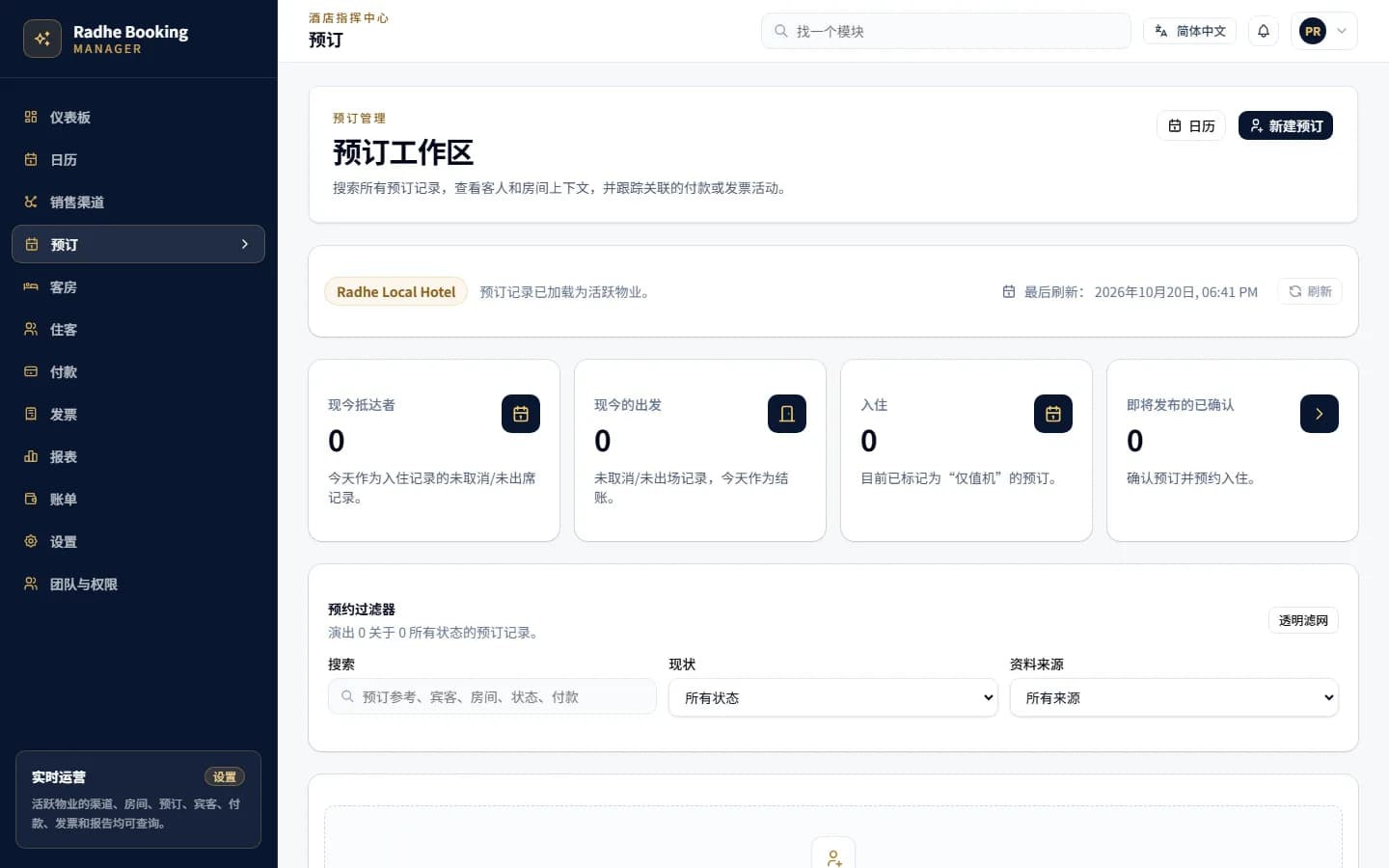Viewport: 1389px width, 868px height.
Task: Focus the 预订参考 search input field
Action: point(492,696)
